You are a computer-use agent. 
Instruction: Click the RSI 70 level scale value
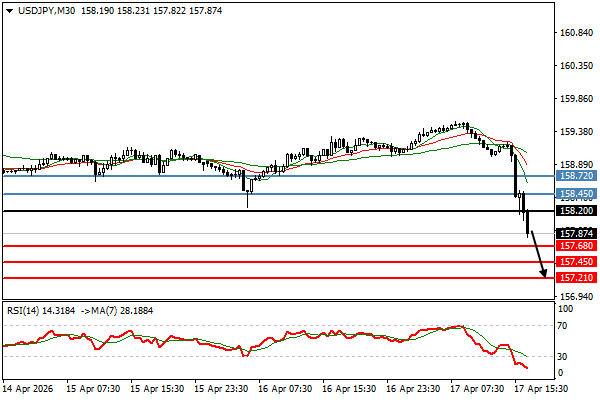pyautogui.click(x=564, y=326)
